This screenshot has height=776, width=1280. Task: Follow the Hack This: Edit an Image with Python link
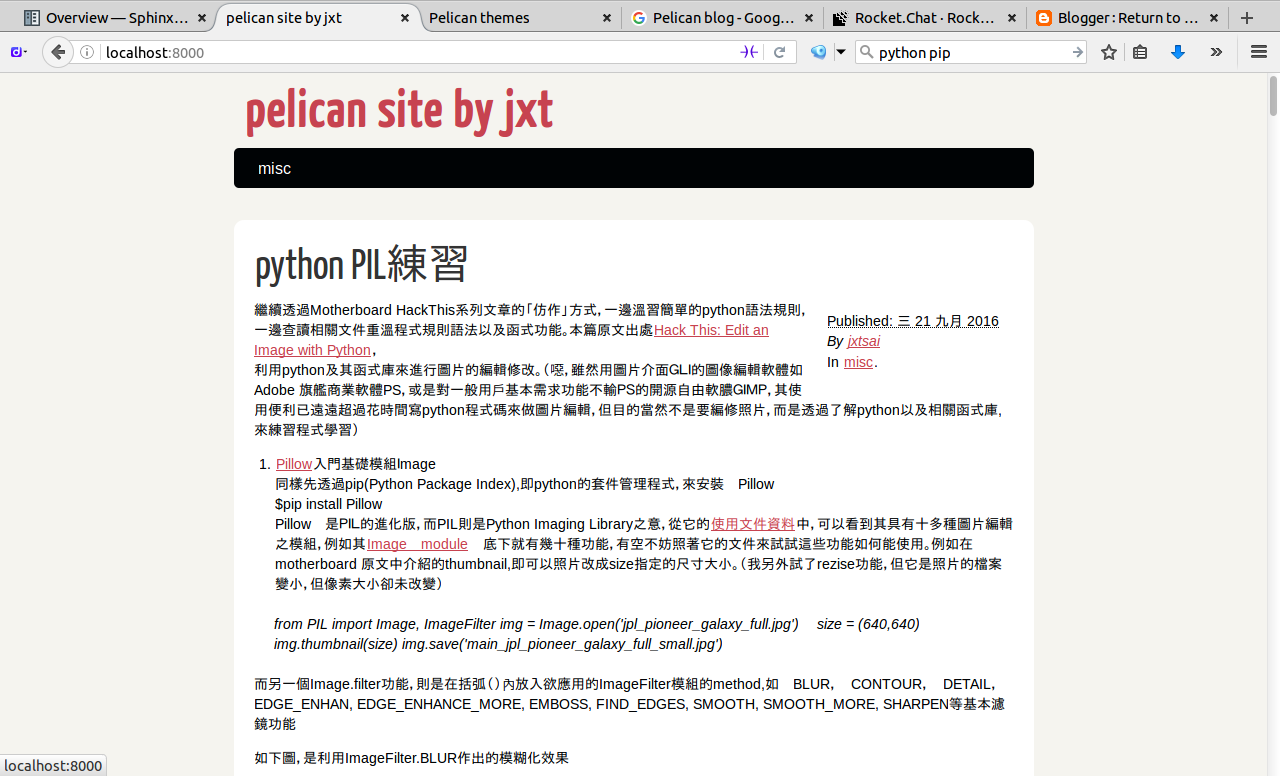(511, 340)
